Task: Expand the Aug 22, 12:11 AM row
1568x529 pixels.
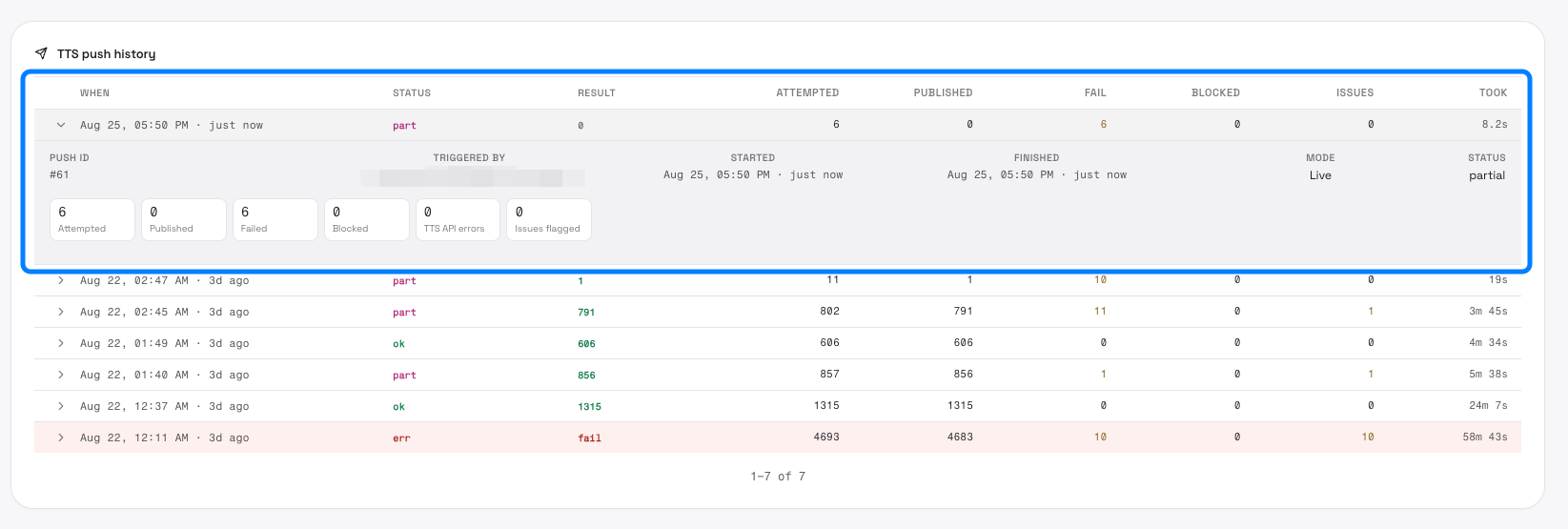Action: point(61,437)
